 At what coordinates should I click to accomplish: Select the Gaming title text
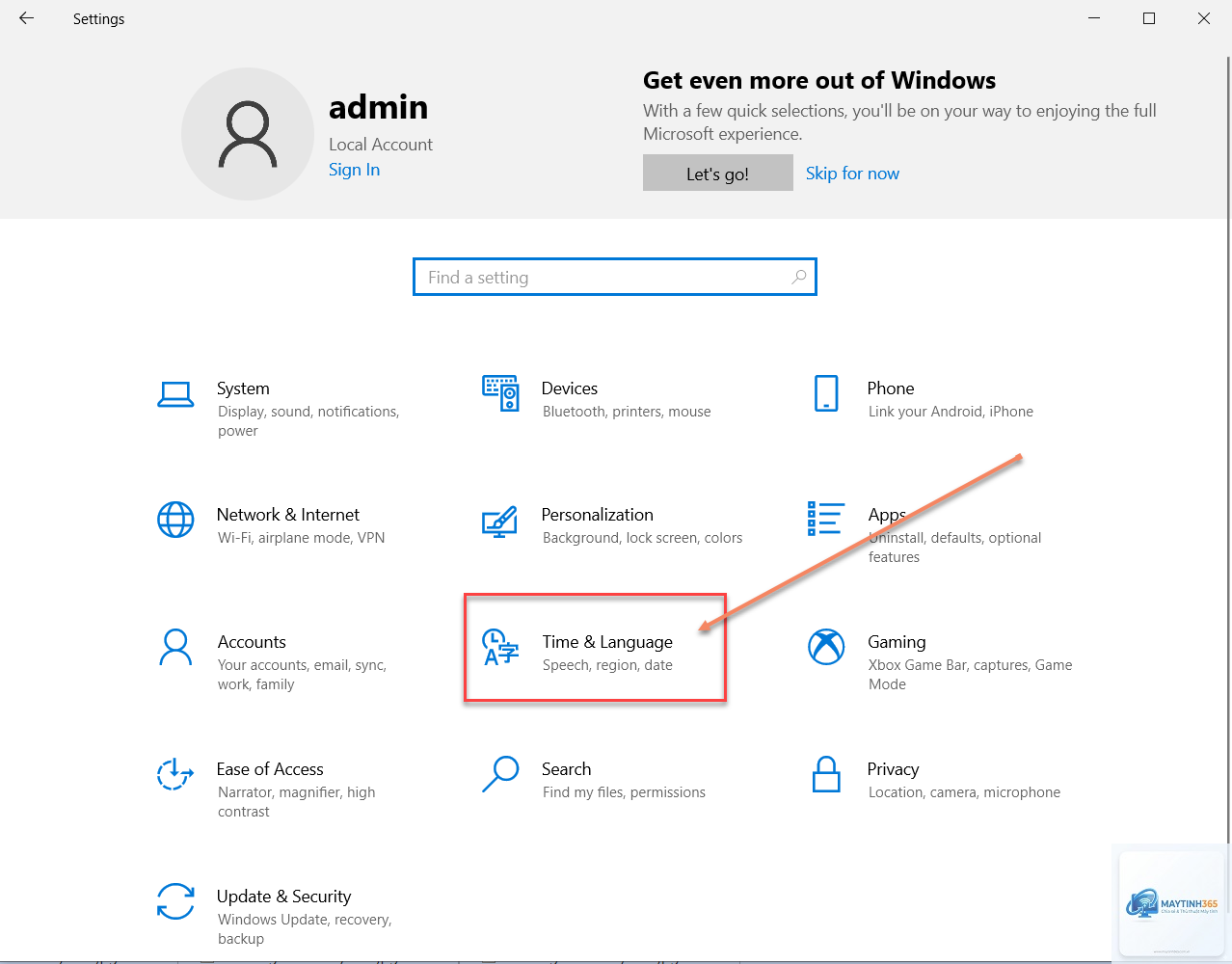[x=897, y=642]
